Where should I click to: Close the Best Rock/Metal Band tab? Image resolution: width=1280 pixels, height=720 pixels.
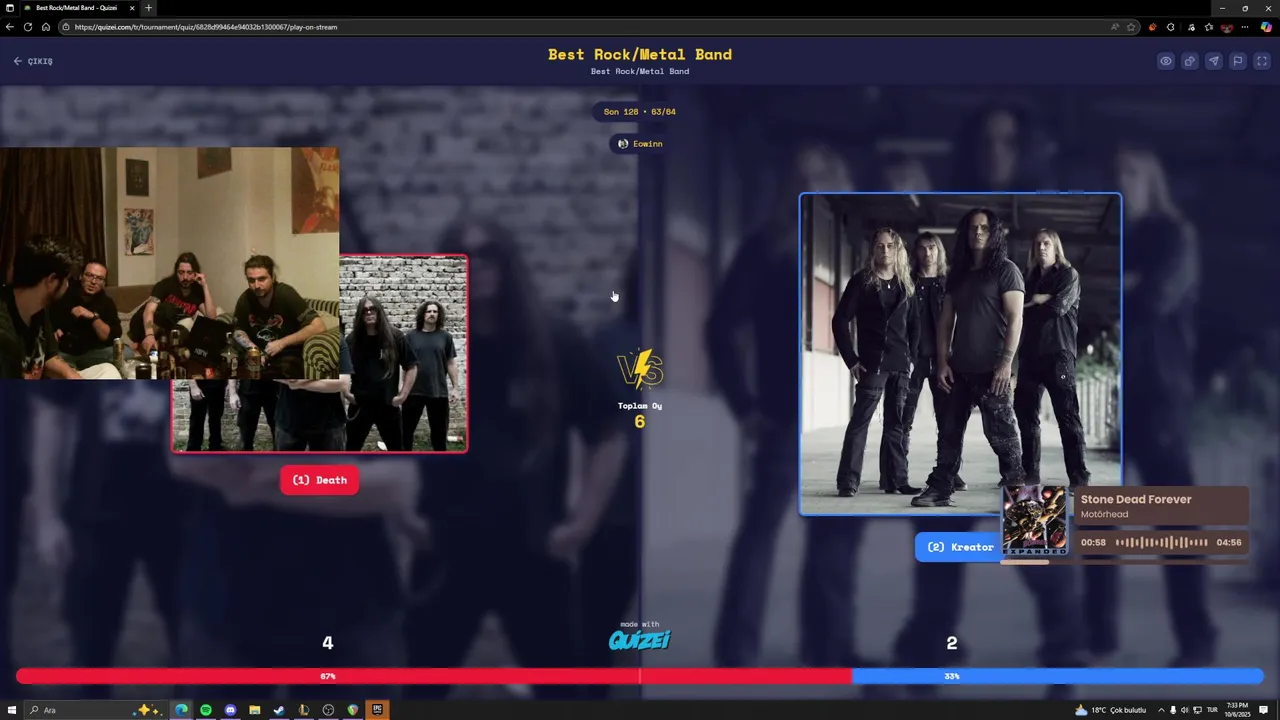(132, 8)
